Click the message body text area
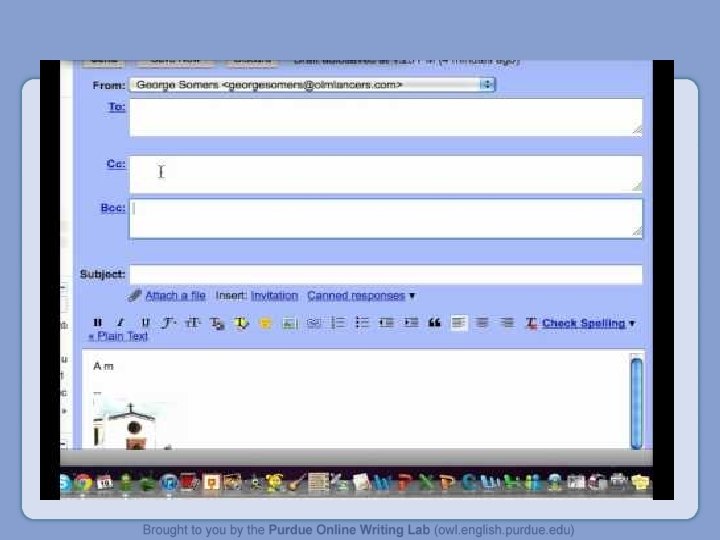The height and width of the screenshot is (540, 720). [x=356, y=399]
